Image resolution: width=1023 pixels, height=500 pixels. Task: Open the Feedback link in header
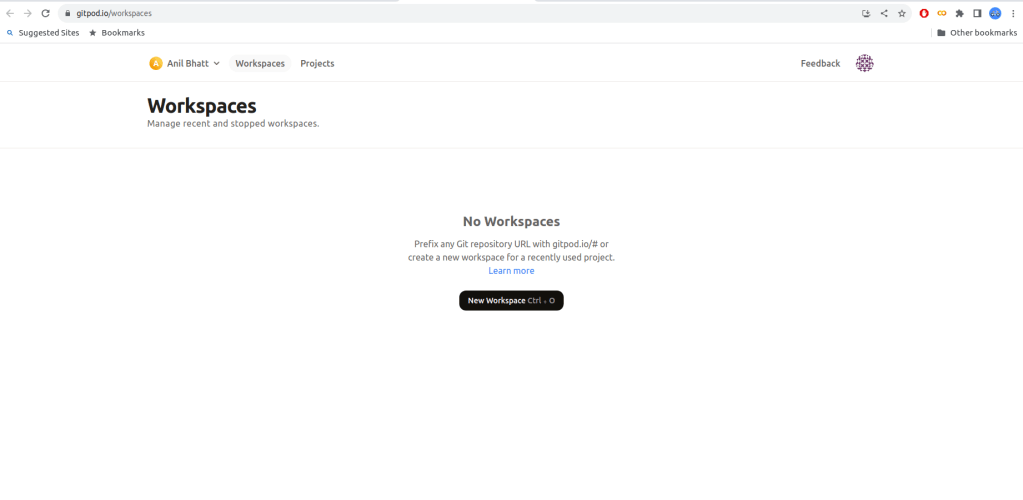tap(820, 63)
